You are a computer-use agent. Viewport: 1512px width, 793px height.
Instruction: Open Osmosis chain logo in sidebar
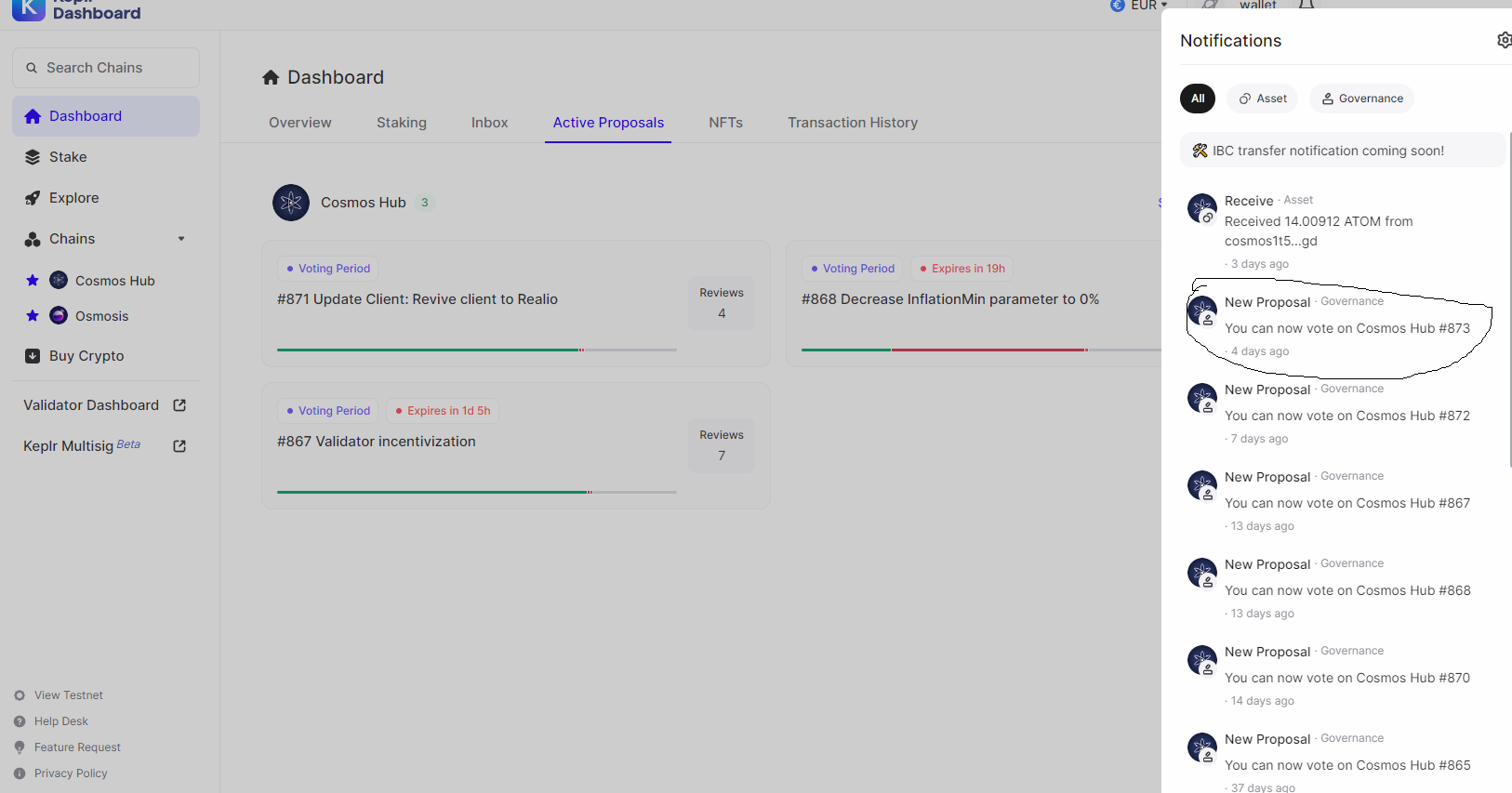point(59,315)
